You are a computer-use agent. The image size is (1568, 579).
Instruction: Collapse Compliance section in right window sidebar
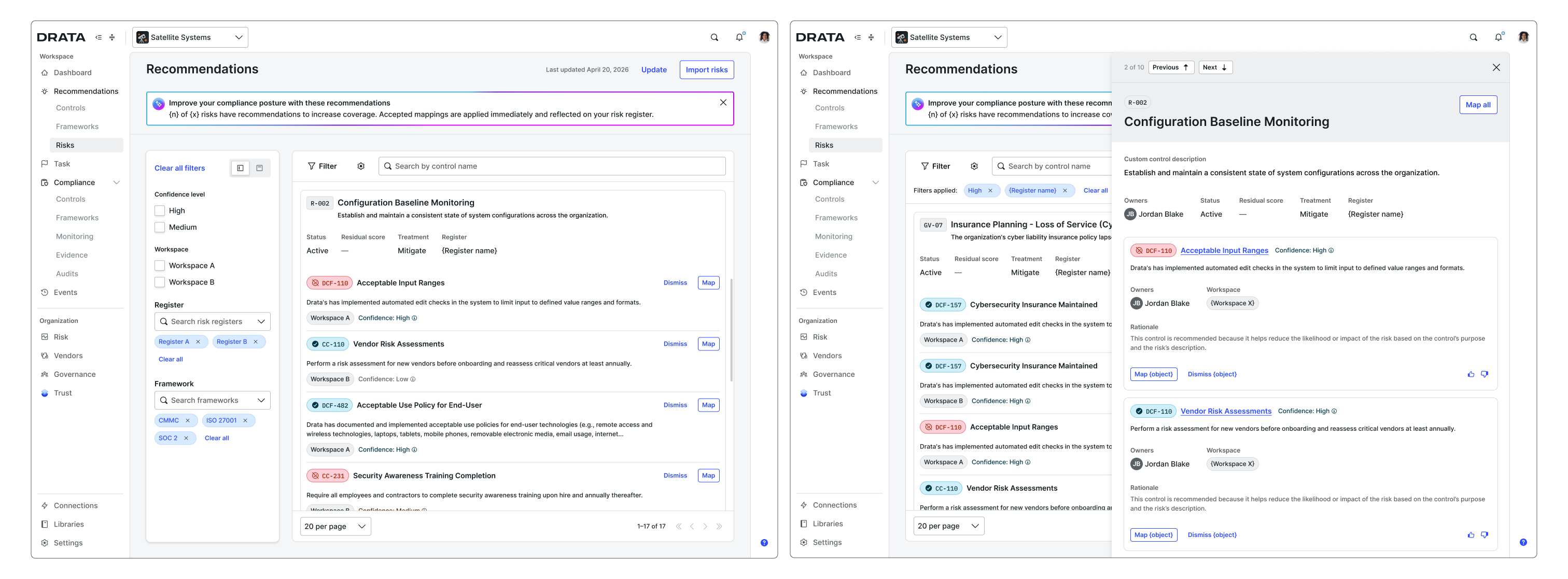pos(875,182)
